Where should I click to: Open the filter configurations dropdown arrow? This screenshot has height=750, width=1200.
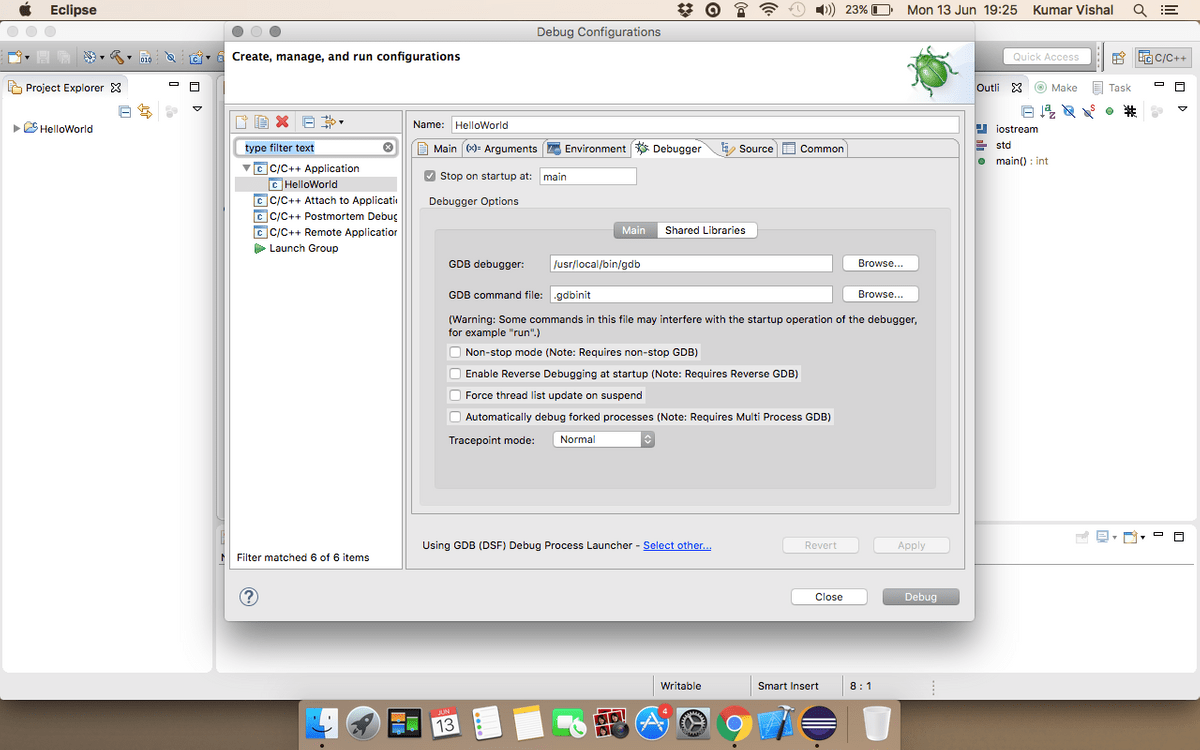point(341,122)
